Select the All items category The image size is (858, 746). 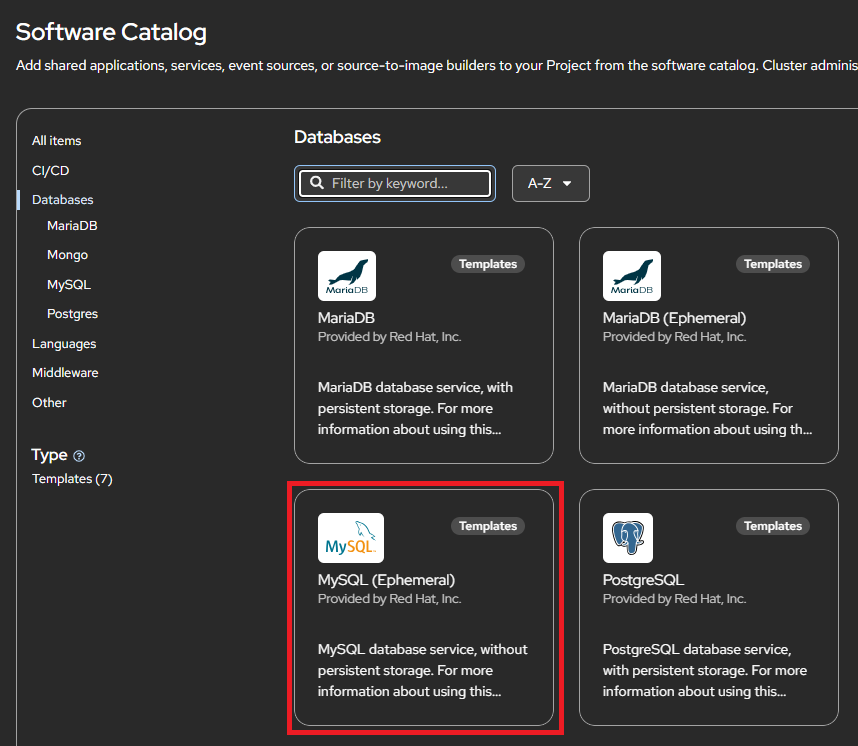click(x=57, y=141)
